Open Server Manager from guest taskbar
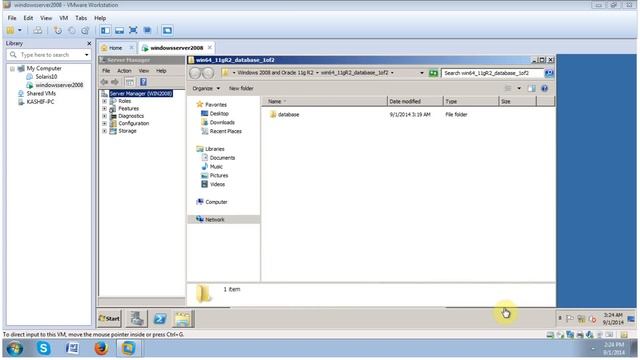Image resolution: width=640 pixels, height=360 pixels. pyautogui.click(x=137, y=318)
